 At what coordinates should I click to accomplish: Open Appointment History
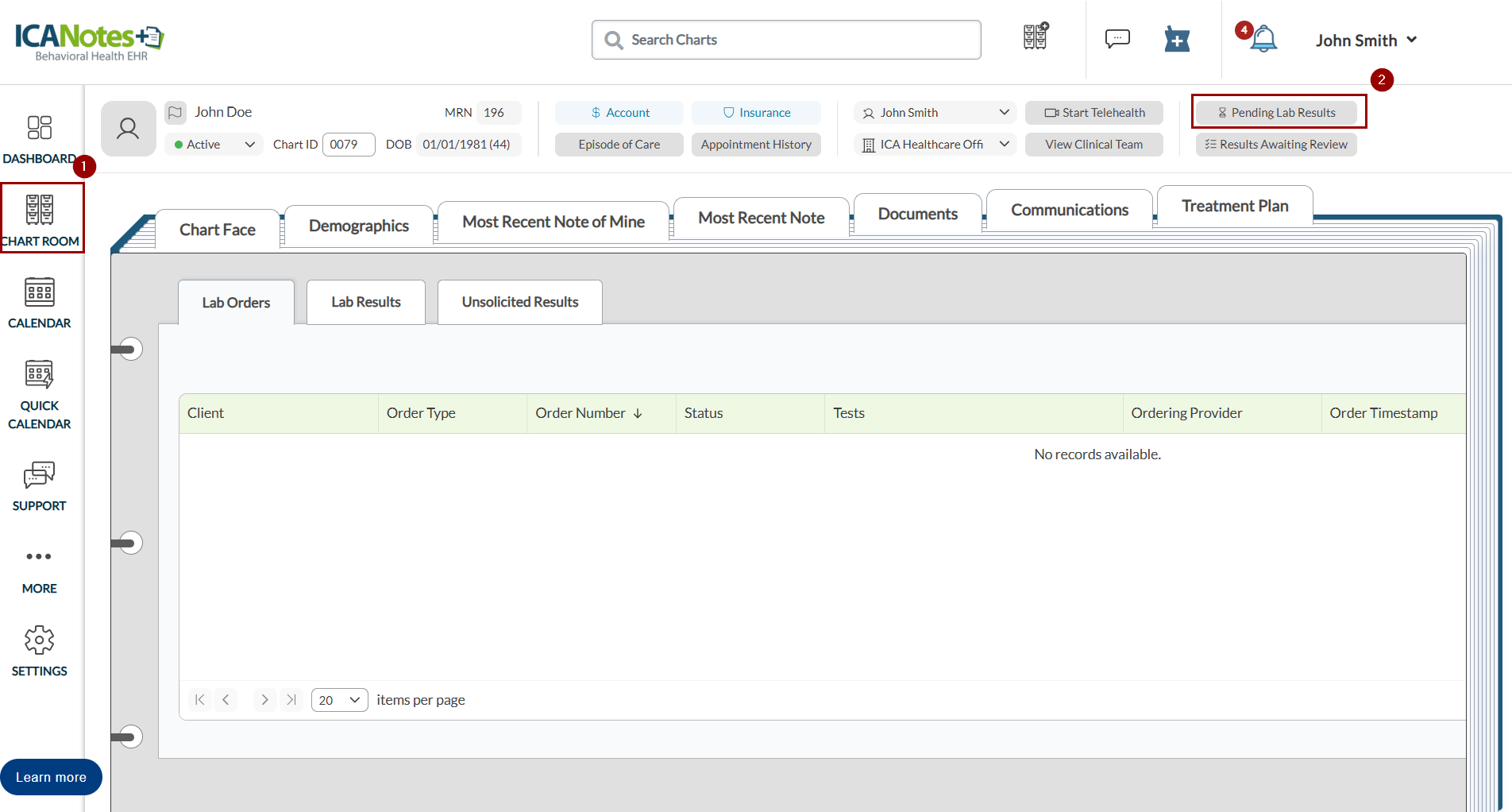click(756, 145)
